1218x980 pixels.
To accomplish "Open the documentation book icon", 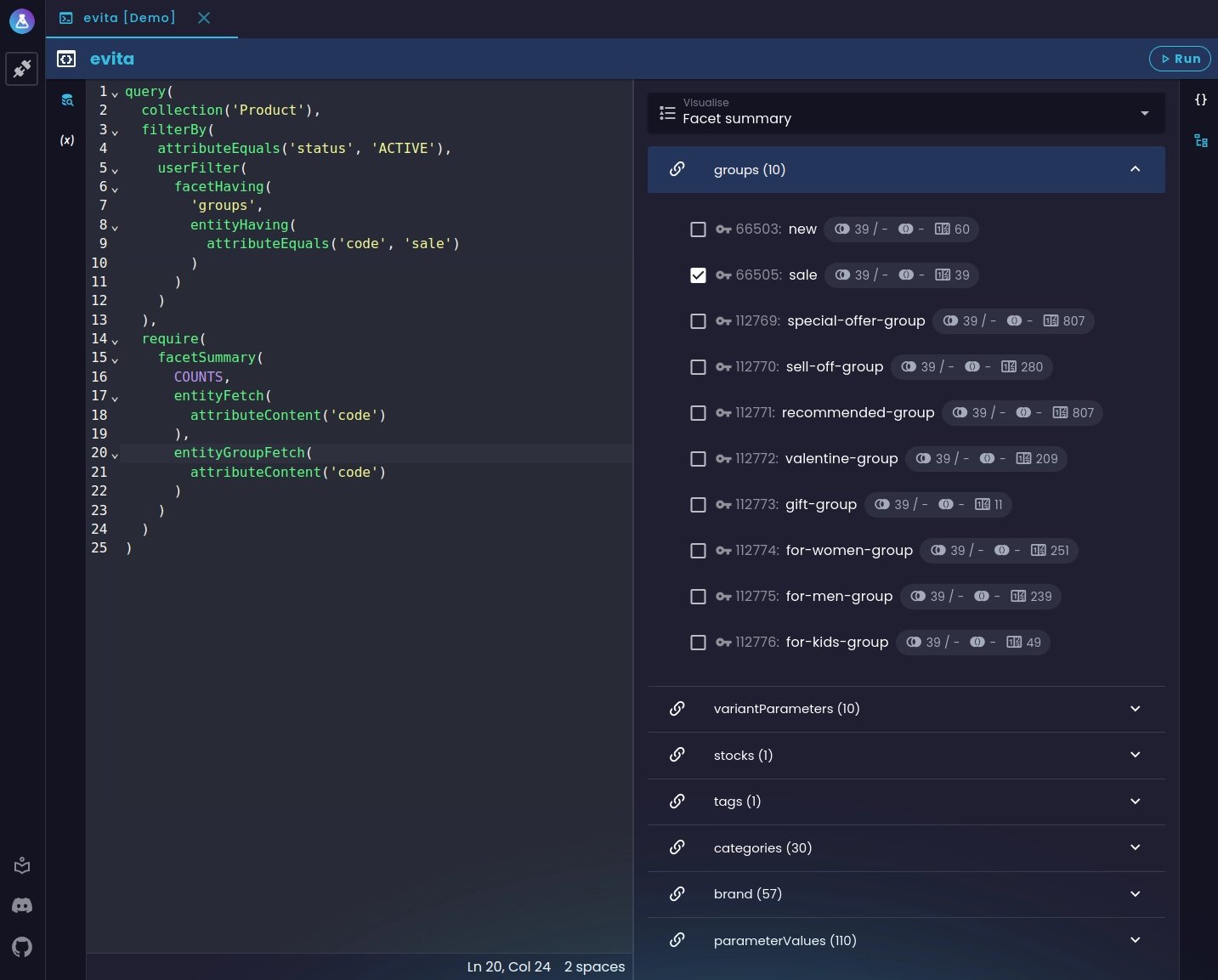I will pos(22,866).
